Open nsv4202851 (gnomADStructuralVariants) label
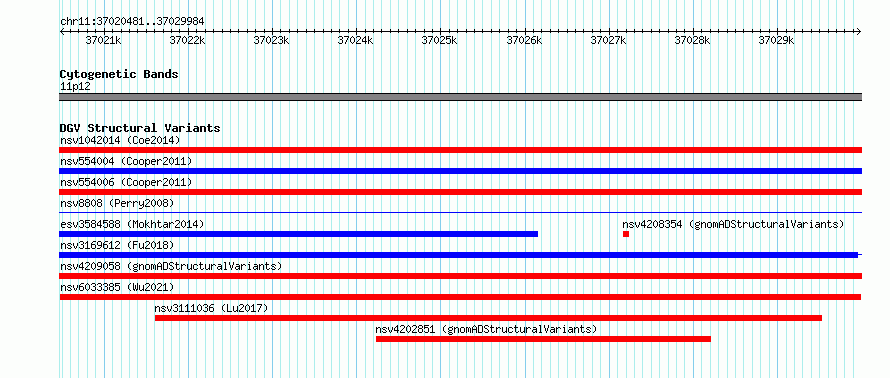Image resolution: width=890 pixels, height=378 pixels. point(486,329)
